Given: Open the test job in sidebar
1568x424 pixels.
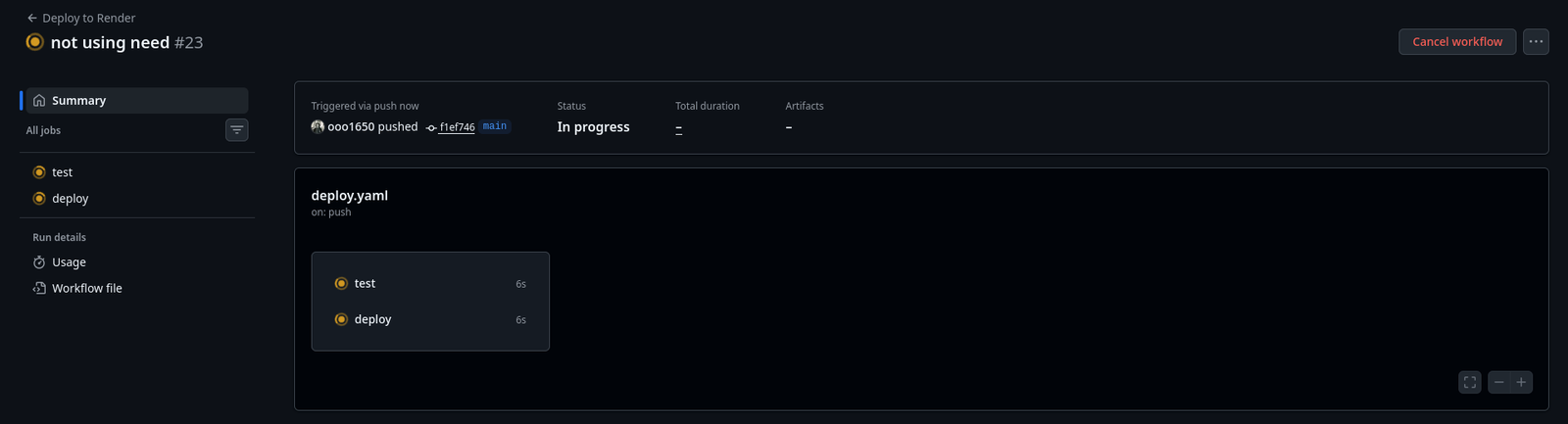Looking at the screenshot, I should 62,172.
